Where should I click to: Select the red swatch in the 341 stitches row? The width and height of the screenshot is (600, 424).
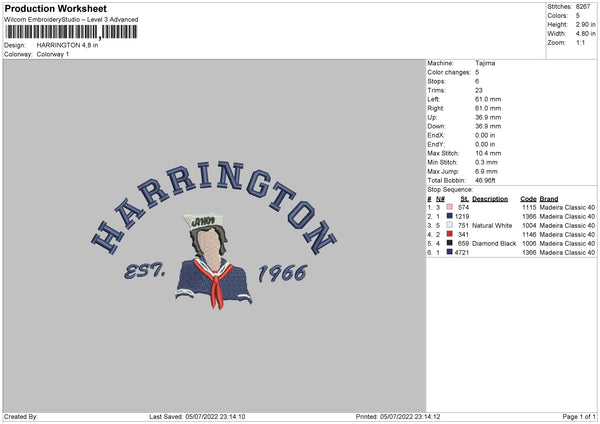[x=449, y=234]
